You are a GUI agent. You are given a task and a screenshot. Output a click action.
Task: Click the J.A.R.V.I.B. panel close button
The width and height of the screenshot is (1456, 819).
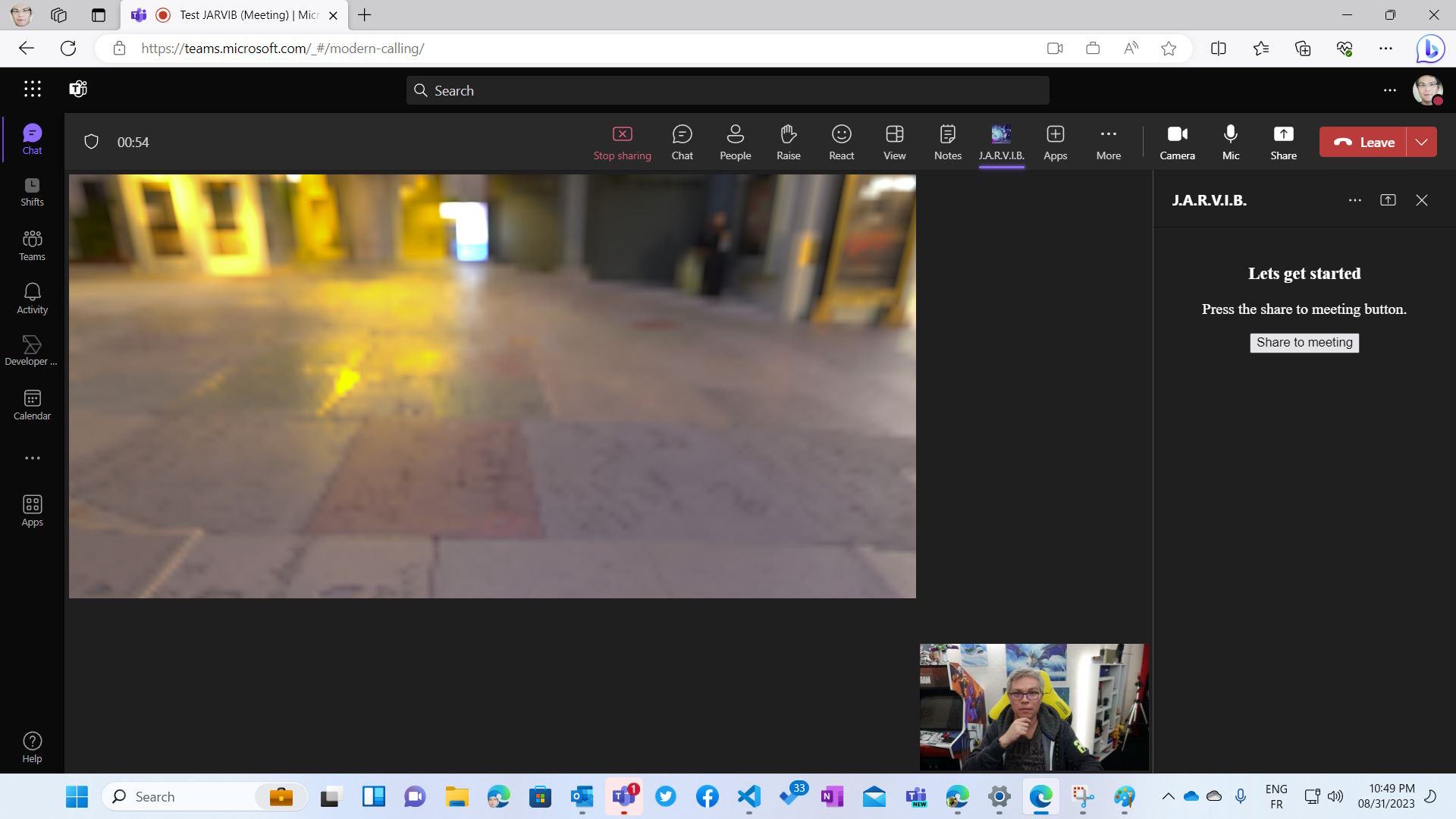coord(1423,200)
